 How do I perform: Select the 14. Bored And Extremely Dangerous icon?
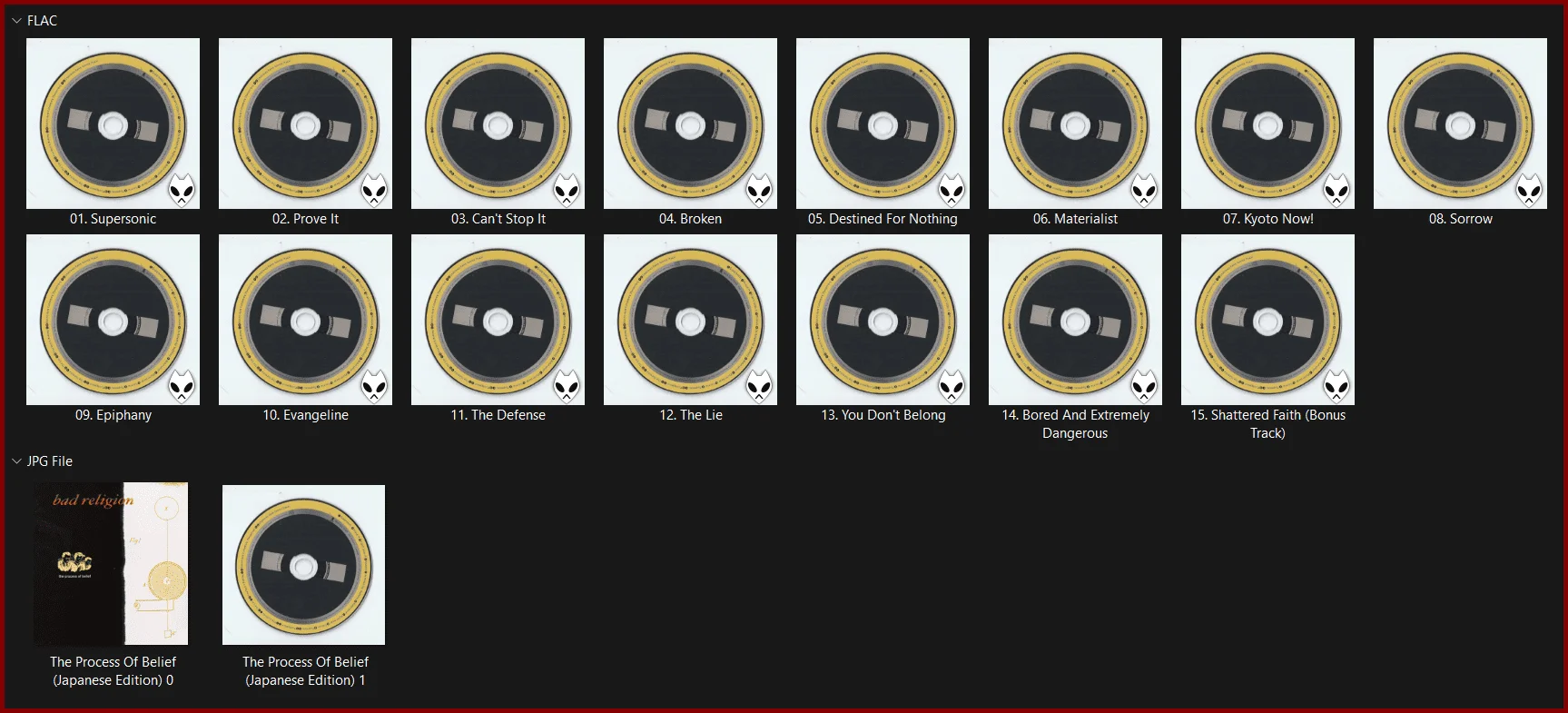tap(1075, 320)
